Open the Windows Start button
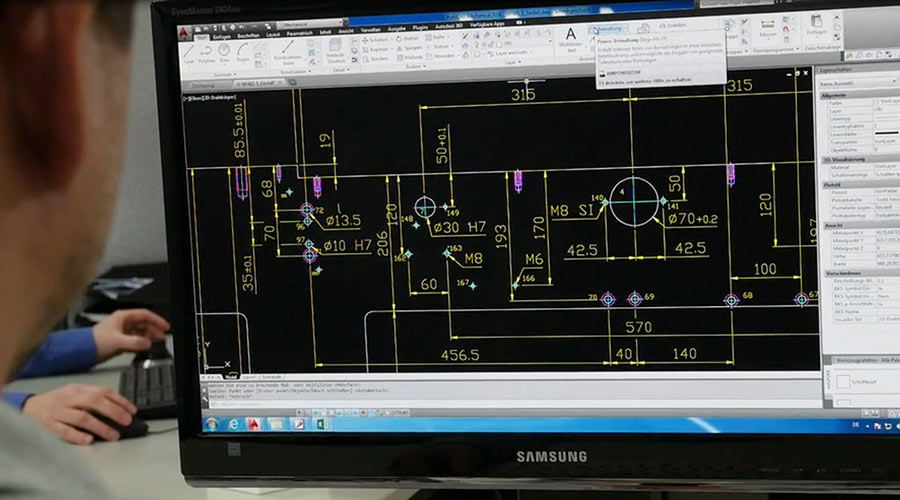The image size is (900, 500). click(211, 424)
